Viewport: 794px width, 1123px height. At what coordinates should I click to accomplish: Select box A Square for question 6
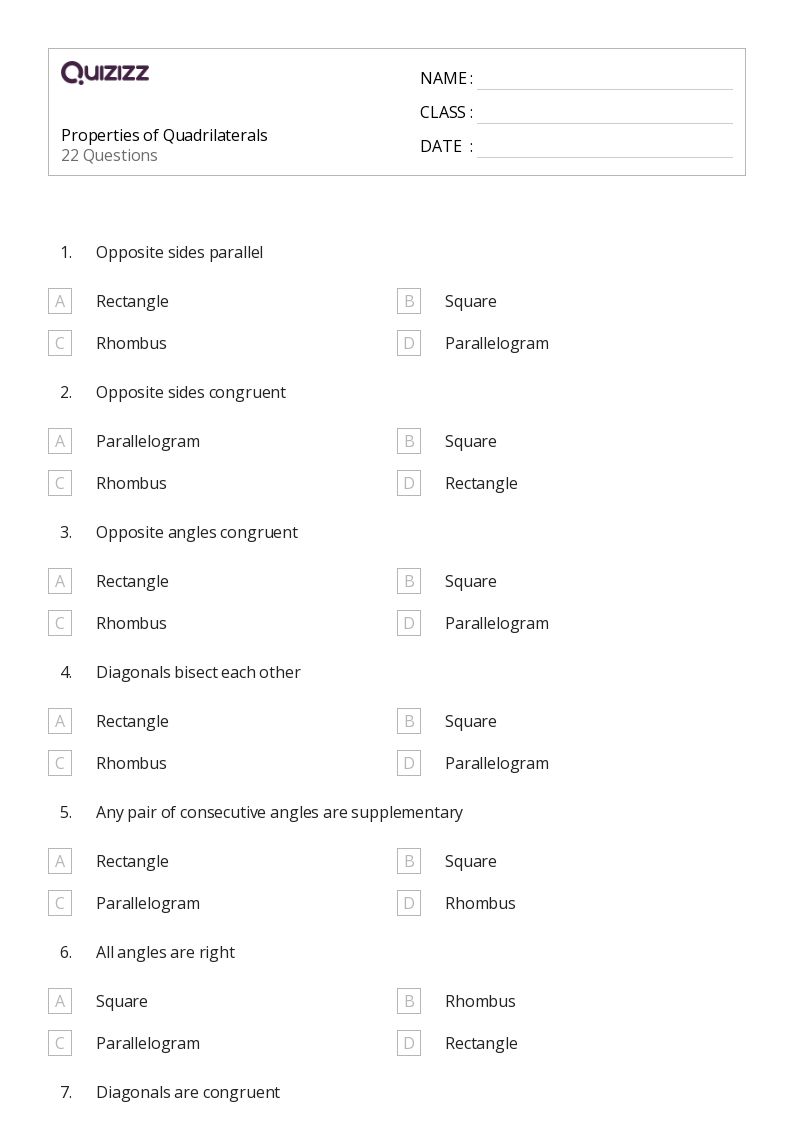(x=60, y=1001)
